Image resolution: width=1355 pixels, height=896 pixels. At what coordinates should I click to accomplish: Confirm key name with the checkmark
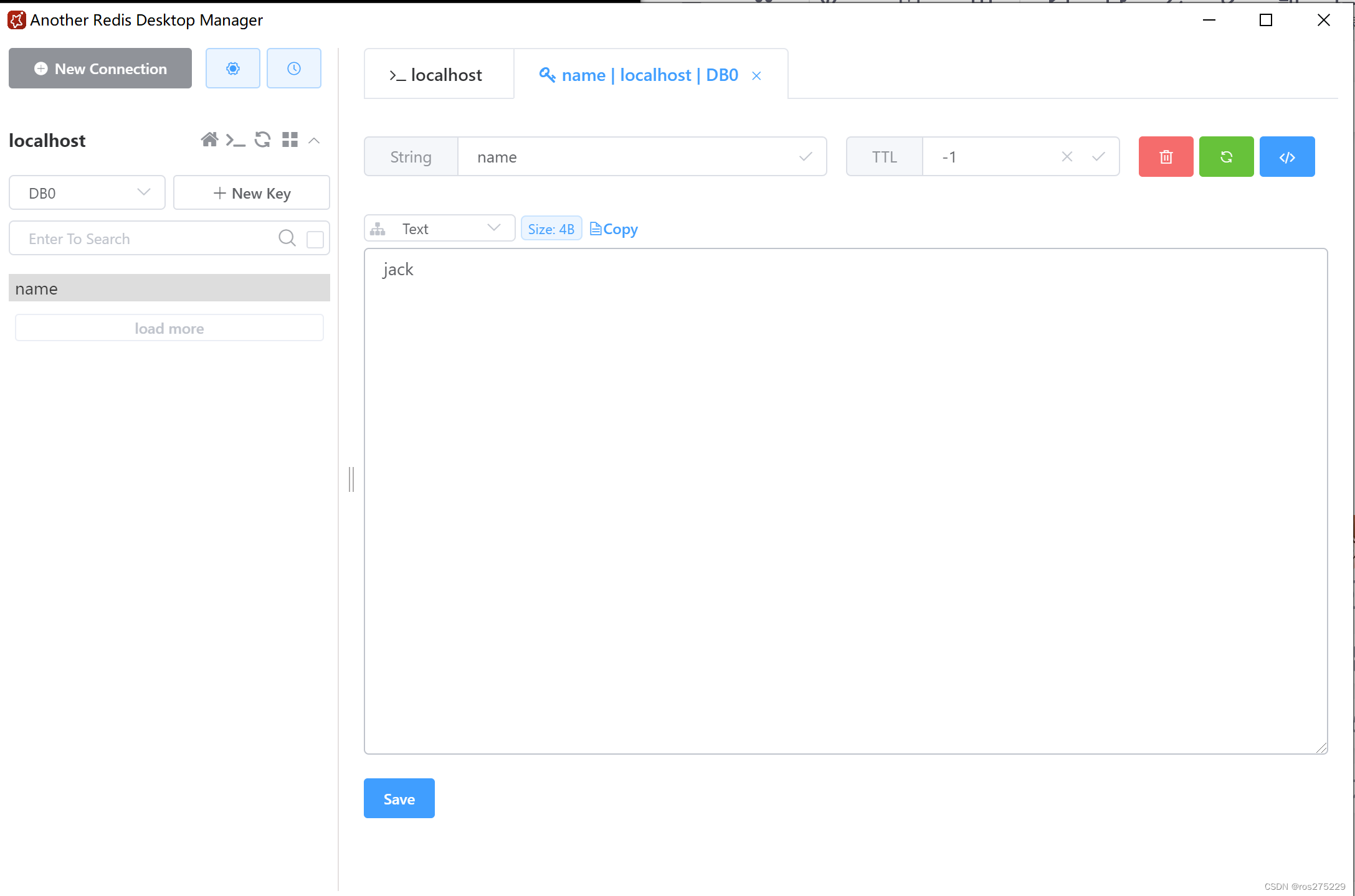click(x=805, y=157)
